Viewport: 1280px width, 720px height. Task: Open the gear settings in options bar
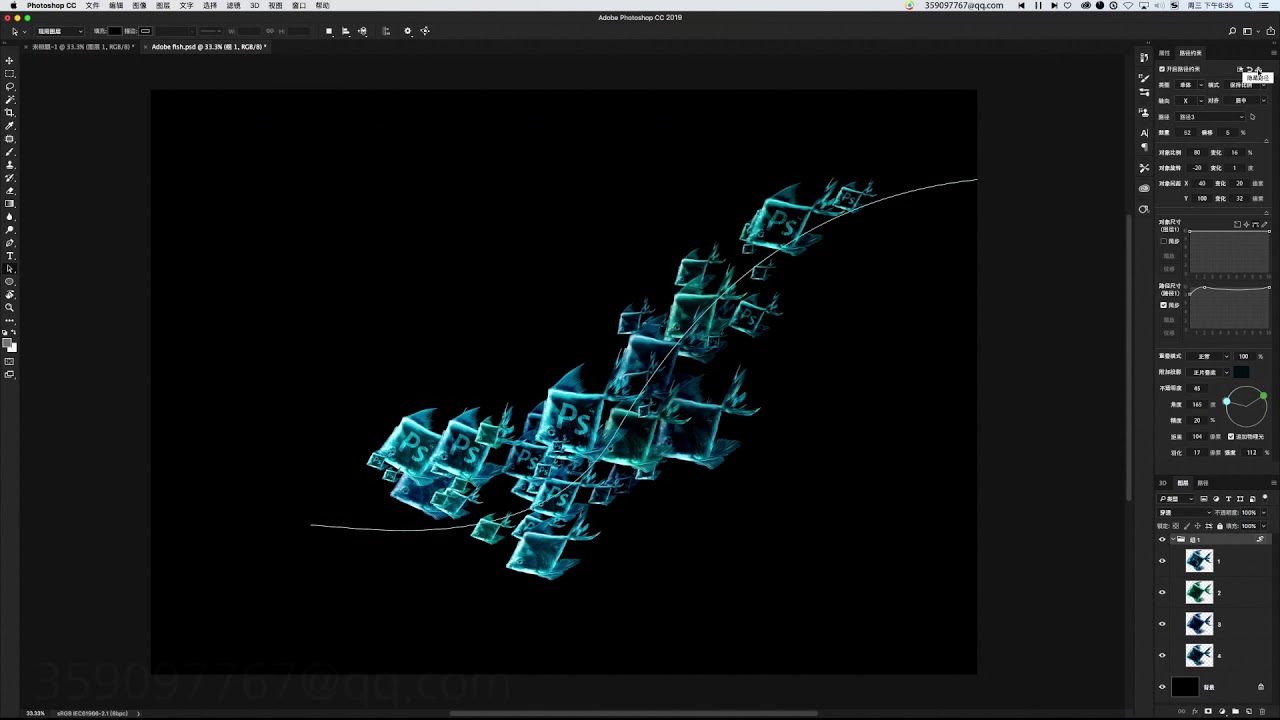coord(407,31)
